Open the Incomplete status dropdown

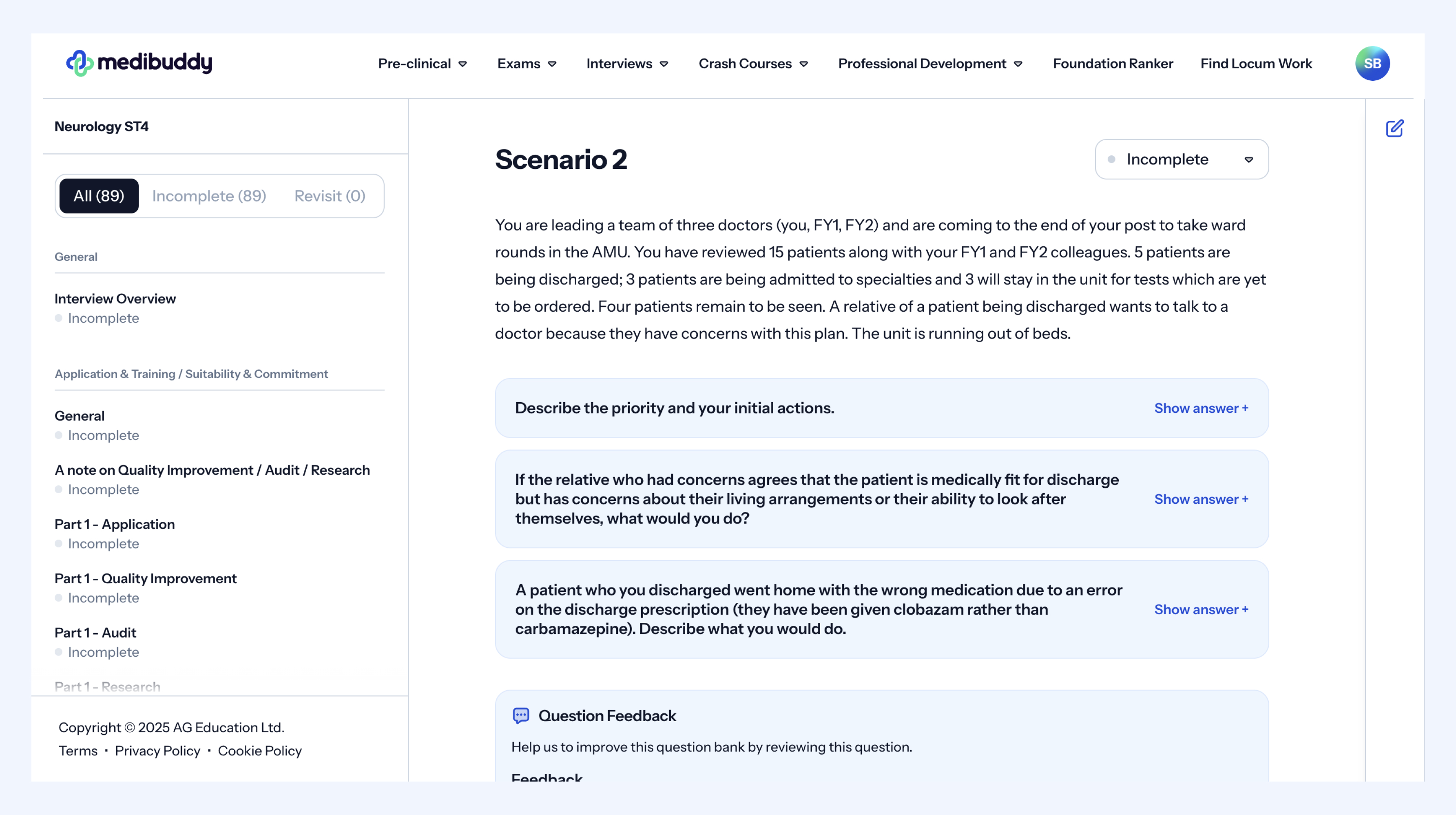(x=1181, y=159)
